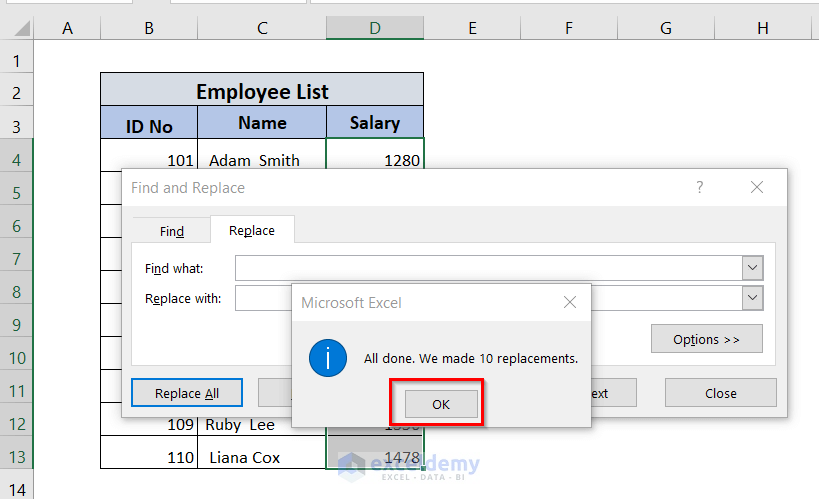Click the Adam Smith cell

[x=262, y=155]
